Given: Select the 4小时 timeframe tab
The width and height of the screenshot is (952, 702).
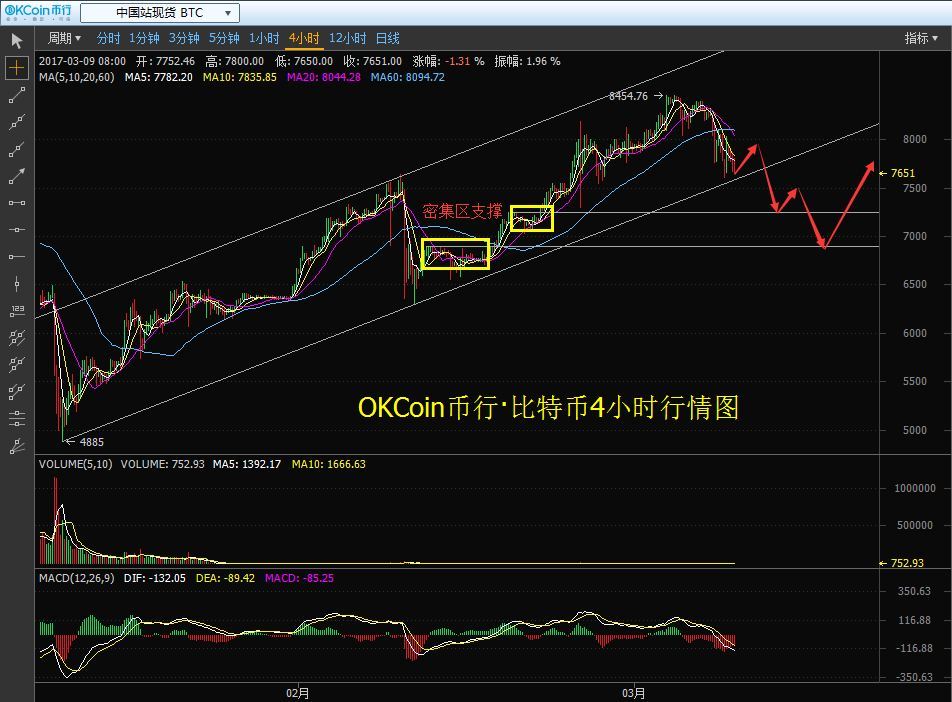Looking at the screenshot, I should [304, 38].
